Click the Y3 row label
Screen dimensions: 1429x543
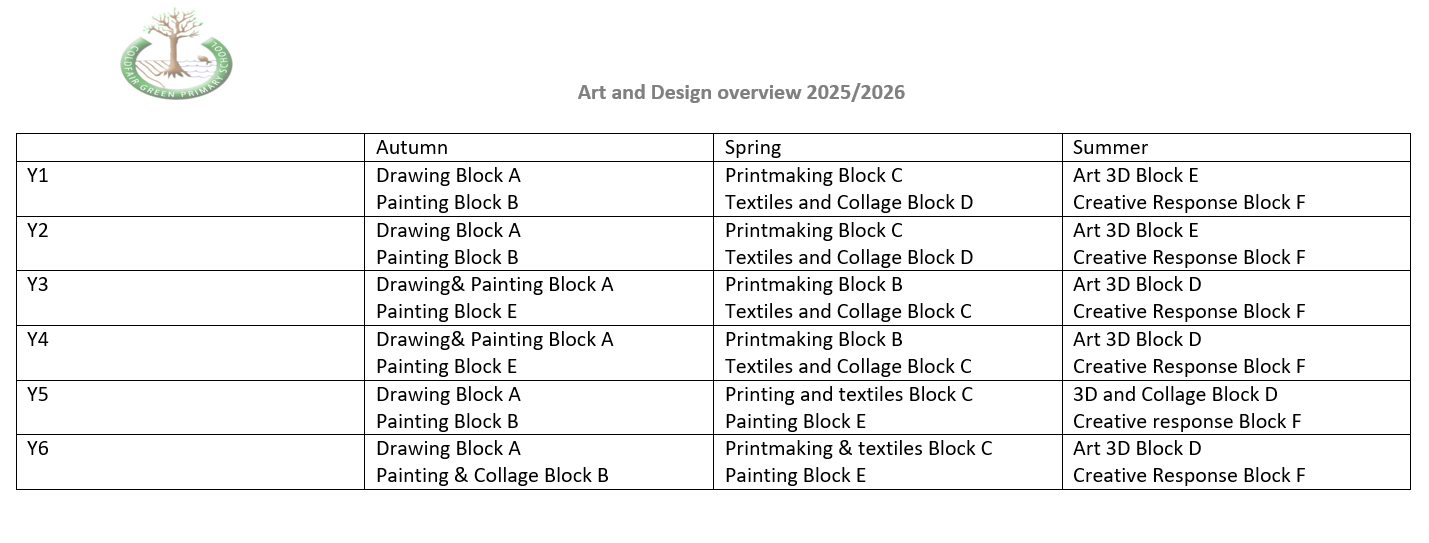[37, 285]
